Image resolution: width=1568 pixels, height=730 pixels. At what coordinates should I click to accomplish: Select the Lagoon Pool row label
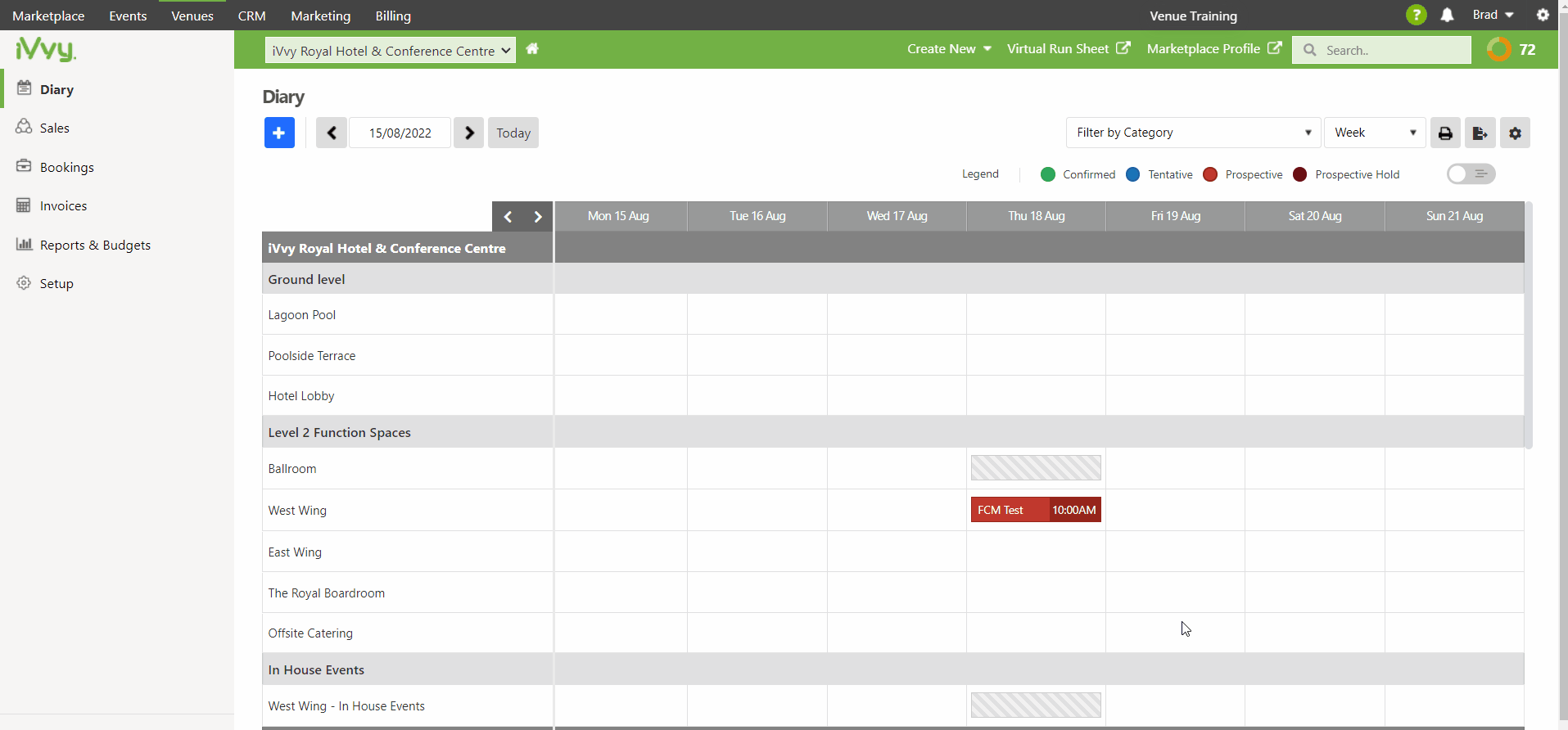302,315
